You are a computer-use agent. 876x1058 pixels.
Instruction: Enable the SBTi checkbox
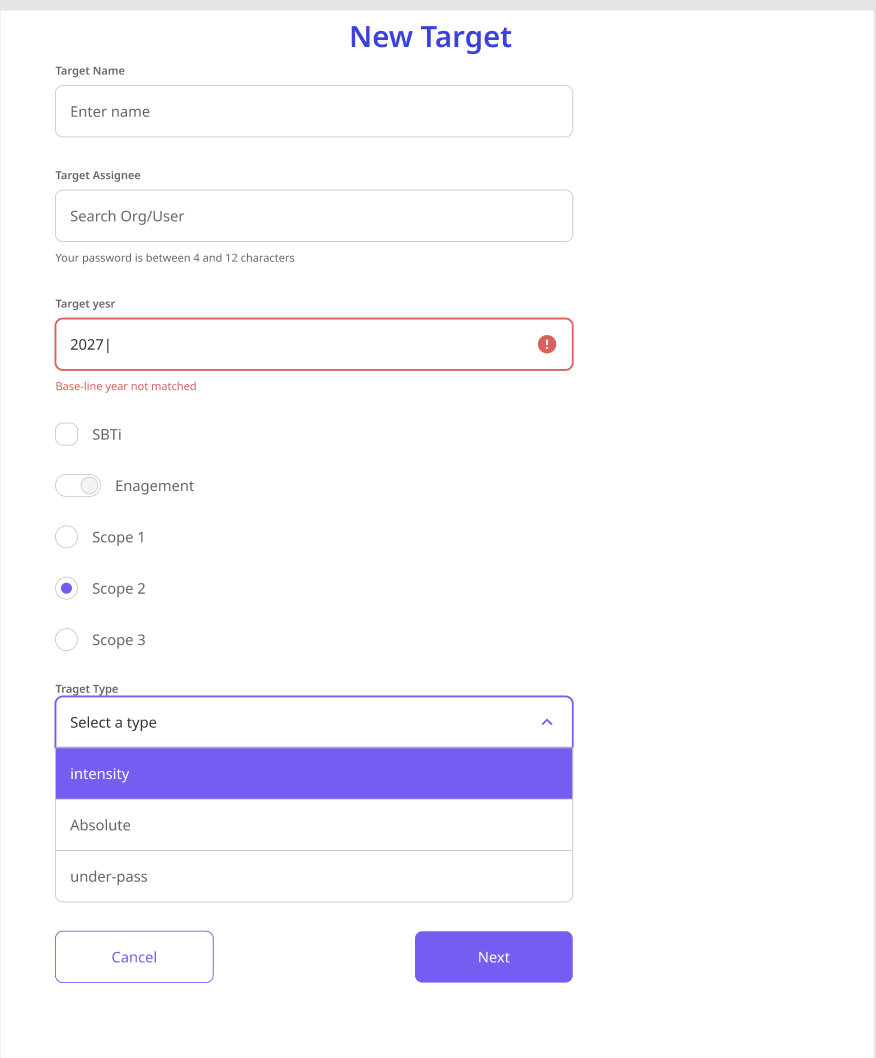pos(66,434)
